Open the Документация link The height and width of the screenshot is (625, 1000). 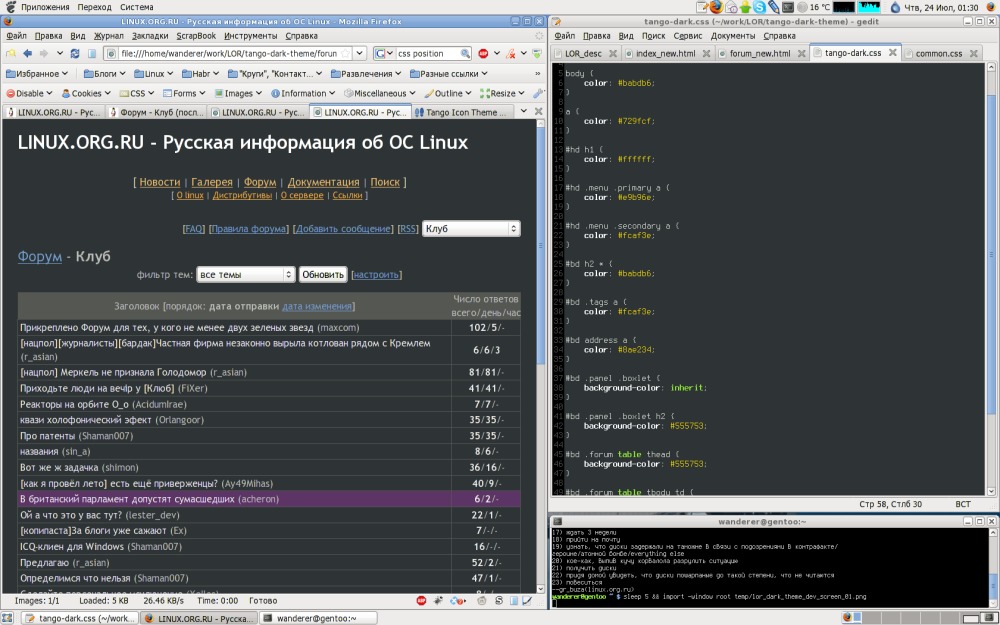(323, 182)
